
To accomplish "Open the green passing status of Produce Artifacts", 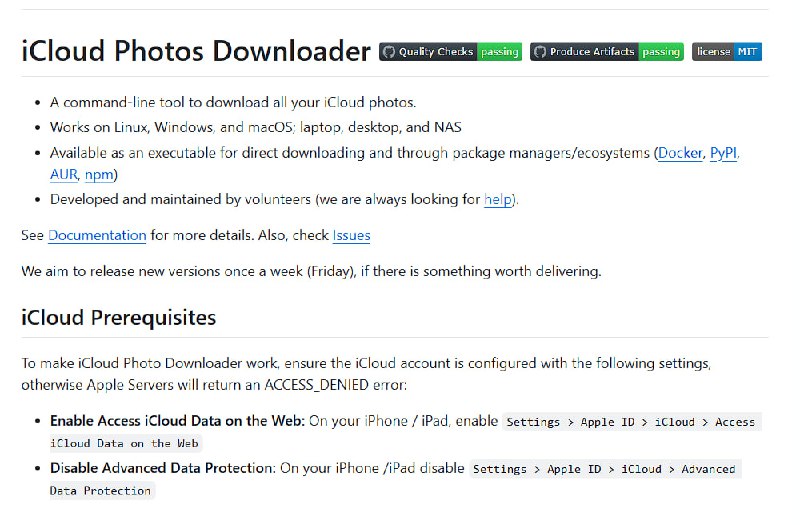I will pos(661,52).
